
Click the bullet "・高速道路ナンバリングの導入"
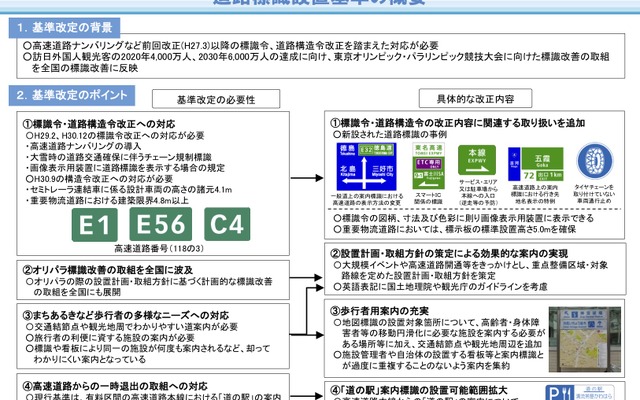pos(83,146)
